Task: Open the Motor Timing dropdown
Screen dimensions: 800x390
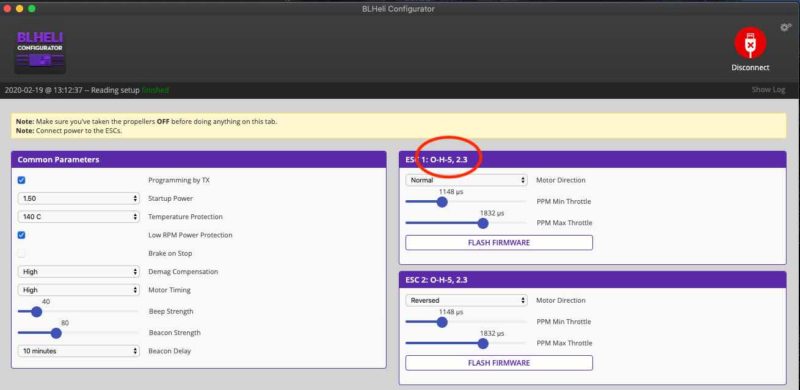Action: click(79, 290)
